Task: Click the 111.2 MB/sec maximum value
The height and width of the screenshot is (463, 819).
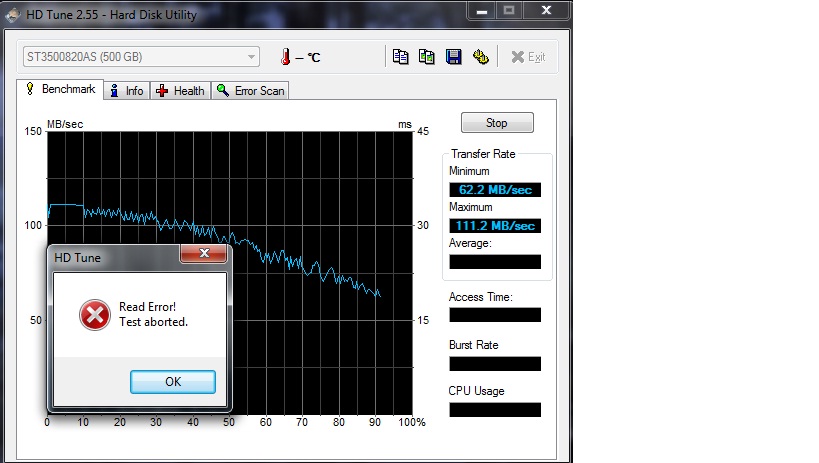Action: [495, 226]
